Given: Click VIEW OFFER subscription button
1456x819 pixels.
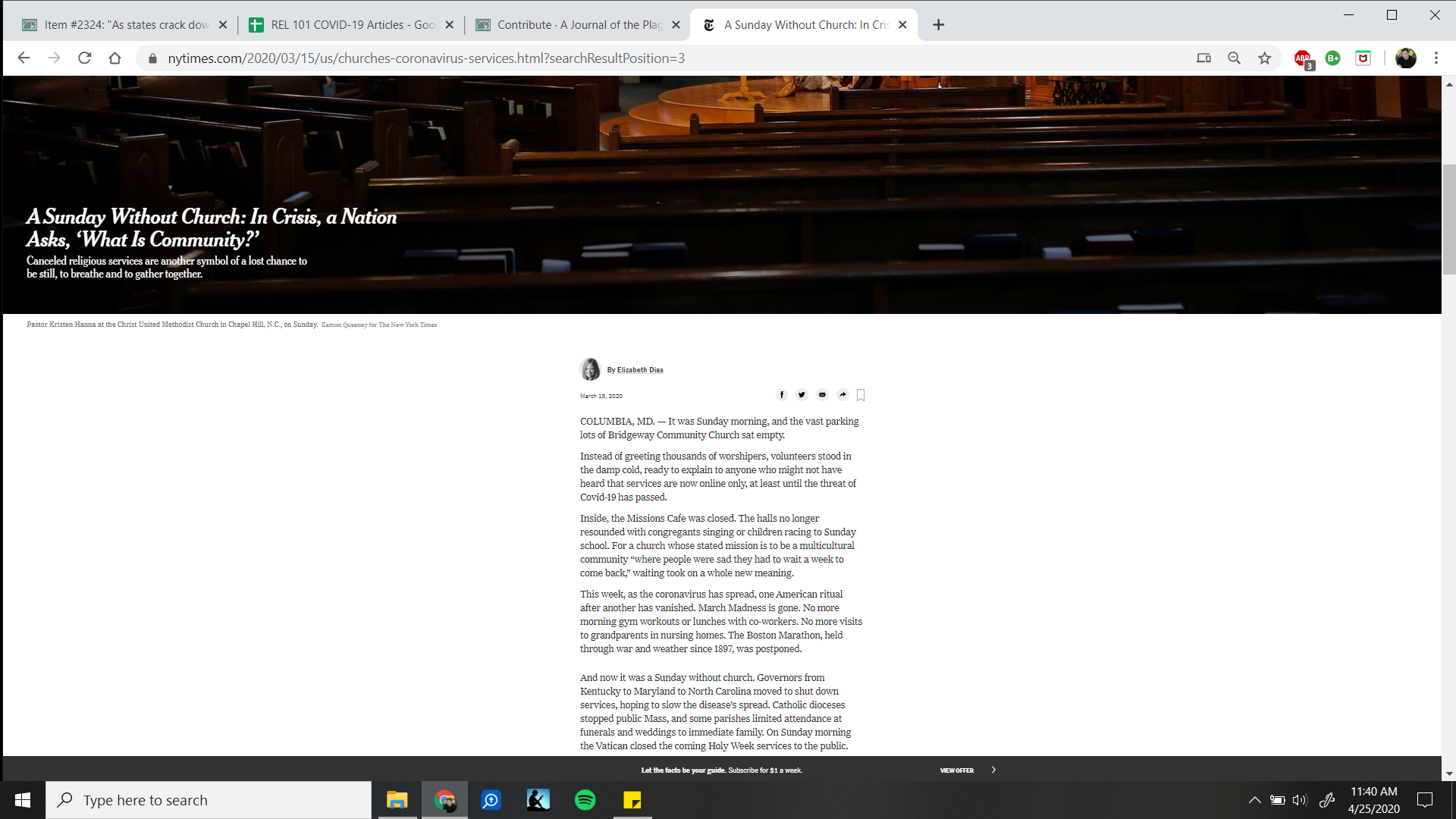Looking at the screenshot, I should click(x=956, y=770).
